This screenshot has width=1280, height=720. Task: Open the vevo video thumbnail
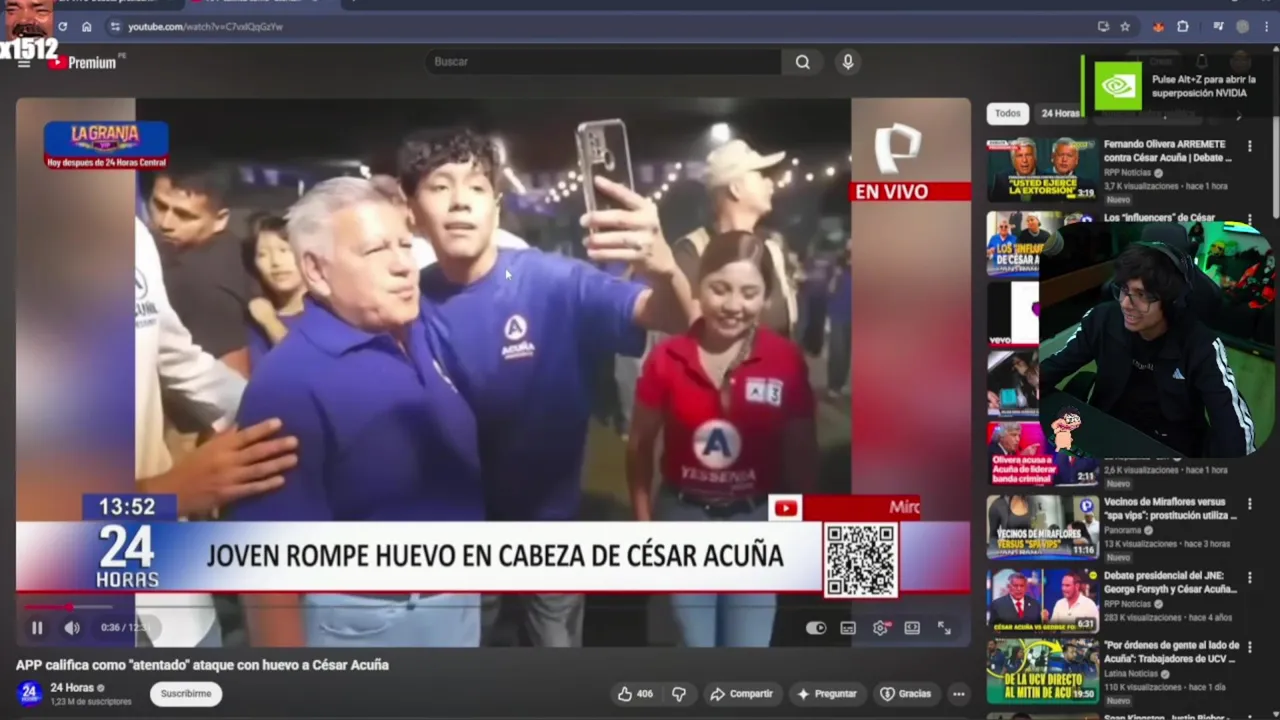point(1013,313)
